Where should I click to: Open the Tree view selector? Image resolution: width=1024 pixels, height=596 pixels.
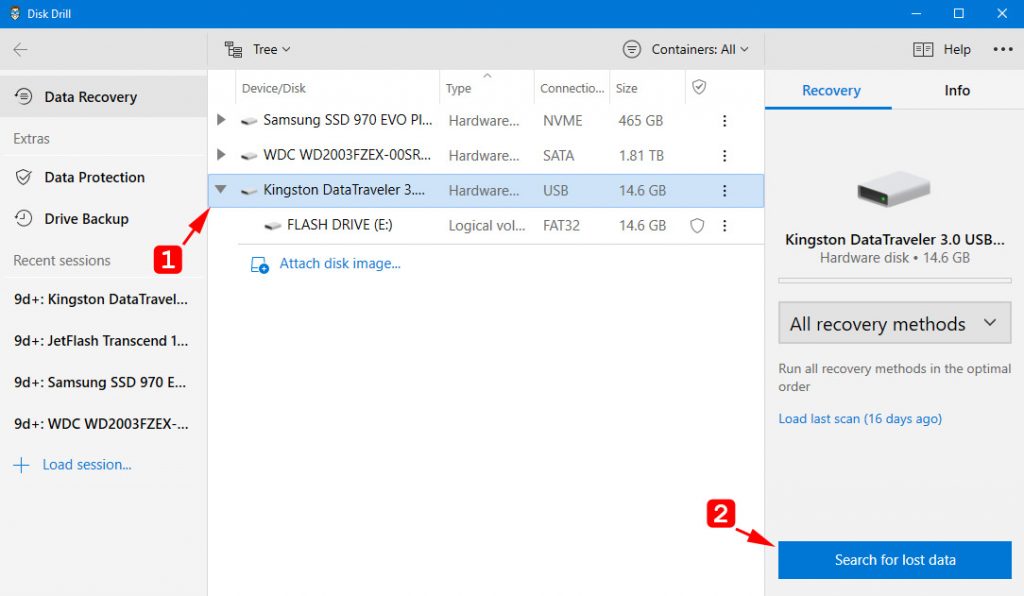click(x=256, y=48)
